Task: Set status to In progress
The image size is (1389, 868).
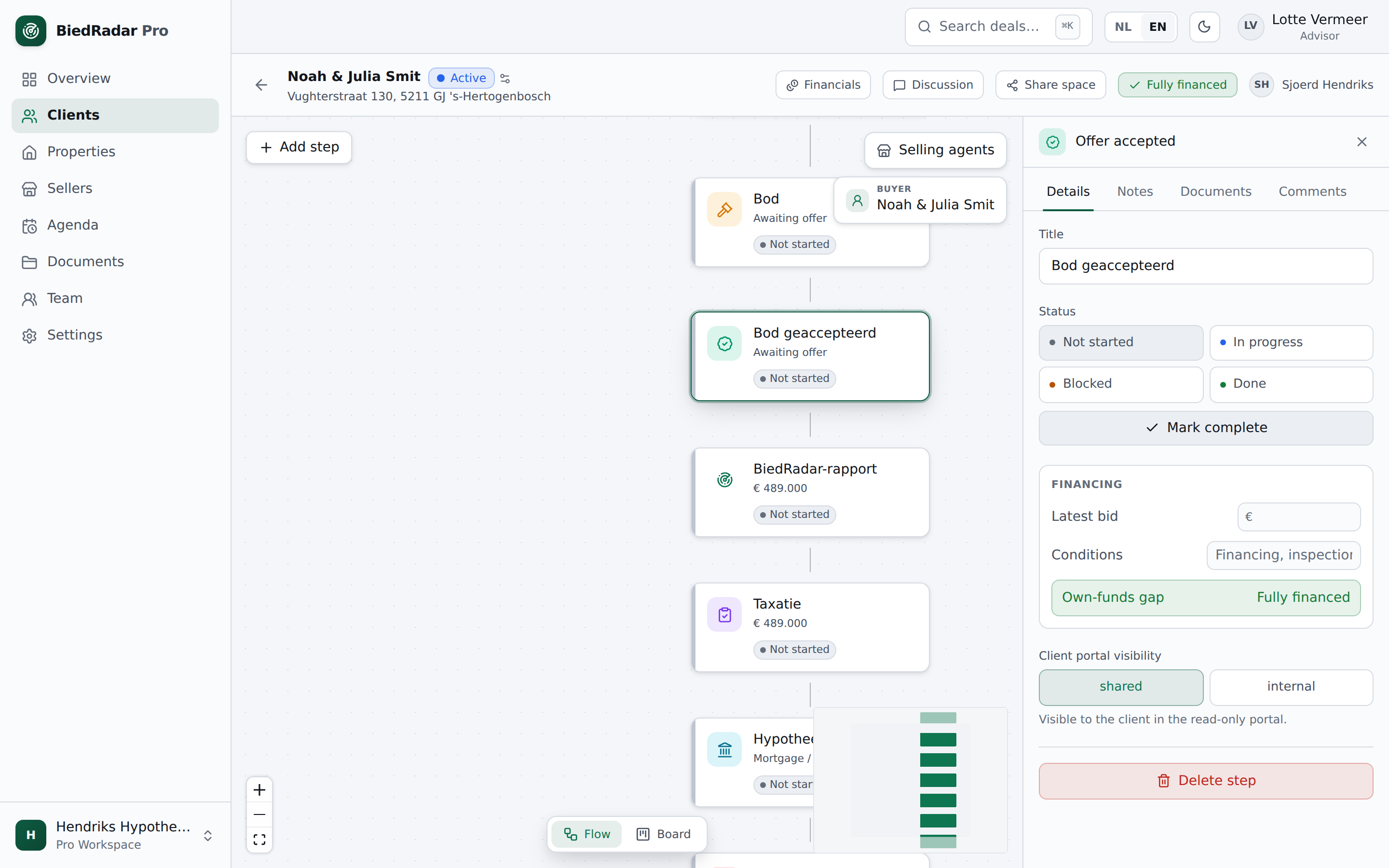Action: coord(1291,342)
